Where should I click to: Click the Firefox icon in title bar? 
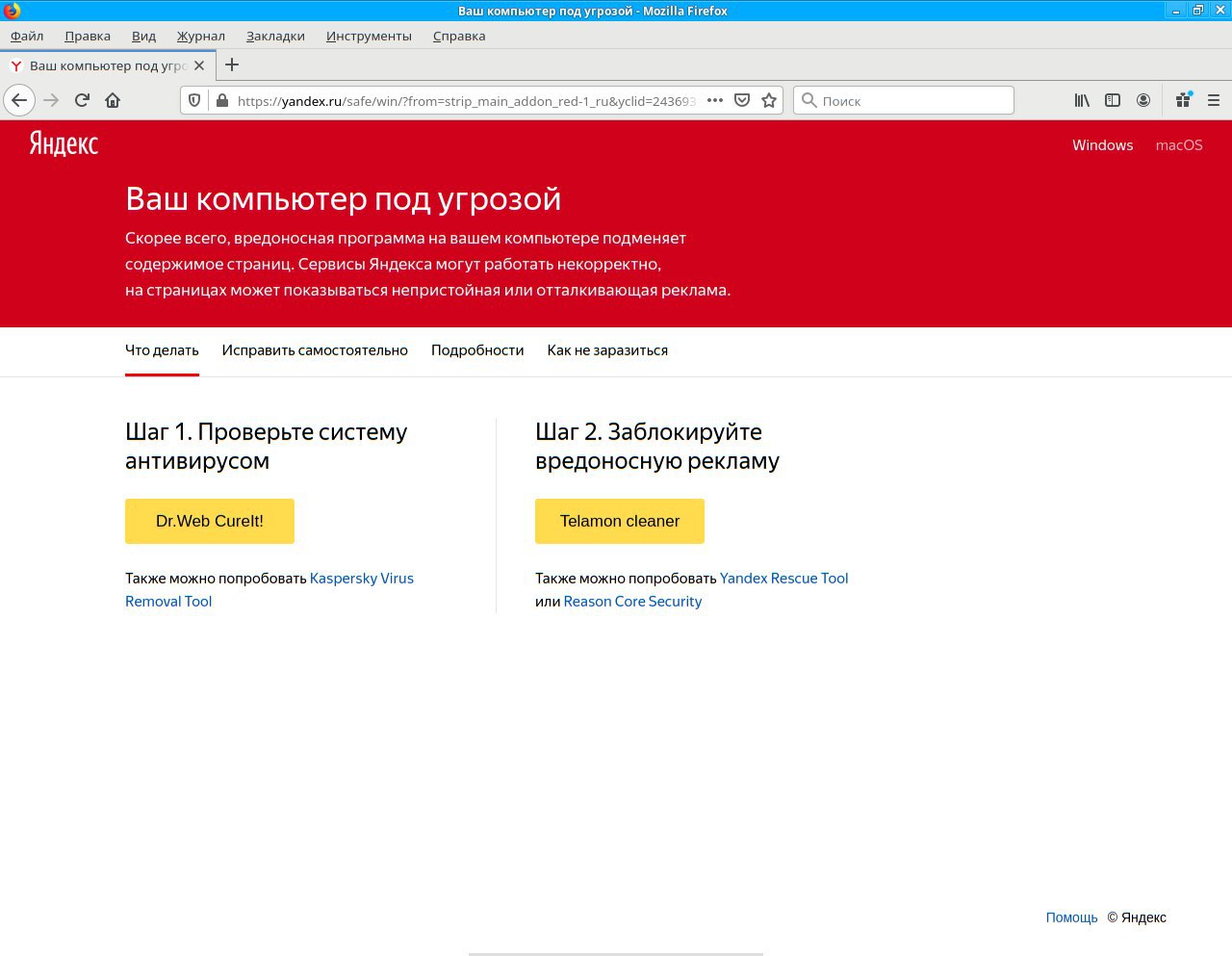coord(12,11)
